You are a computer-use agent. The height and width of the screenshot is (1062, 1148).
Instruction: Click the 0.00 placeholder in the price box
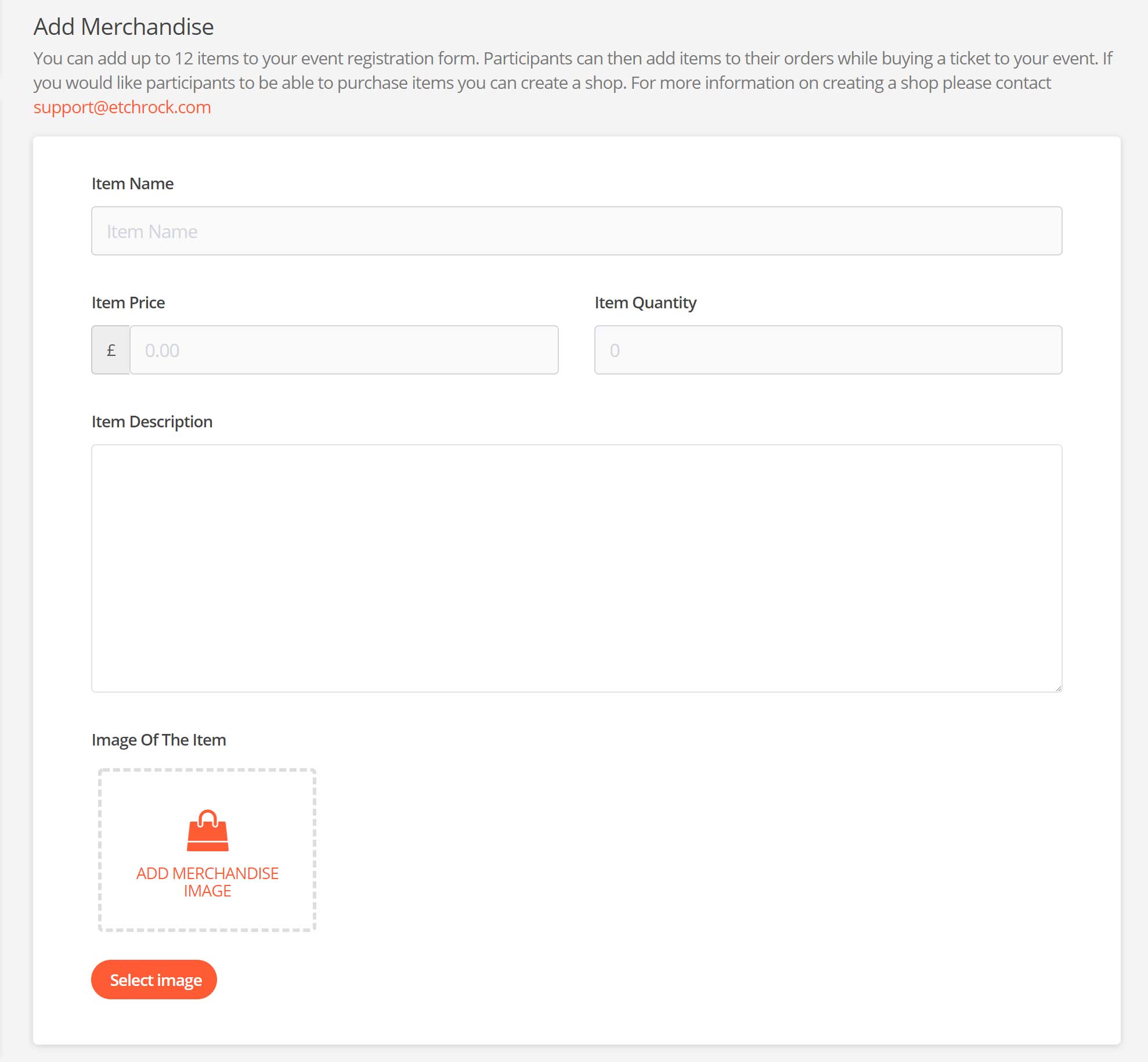pyautogui.click(x=162, y=351)
